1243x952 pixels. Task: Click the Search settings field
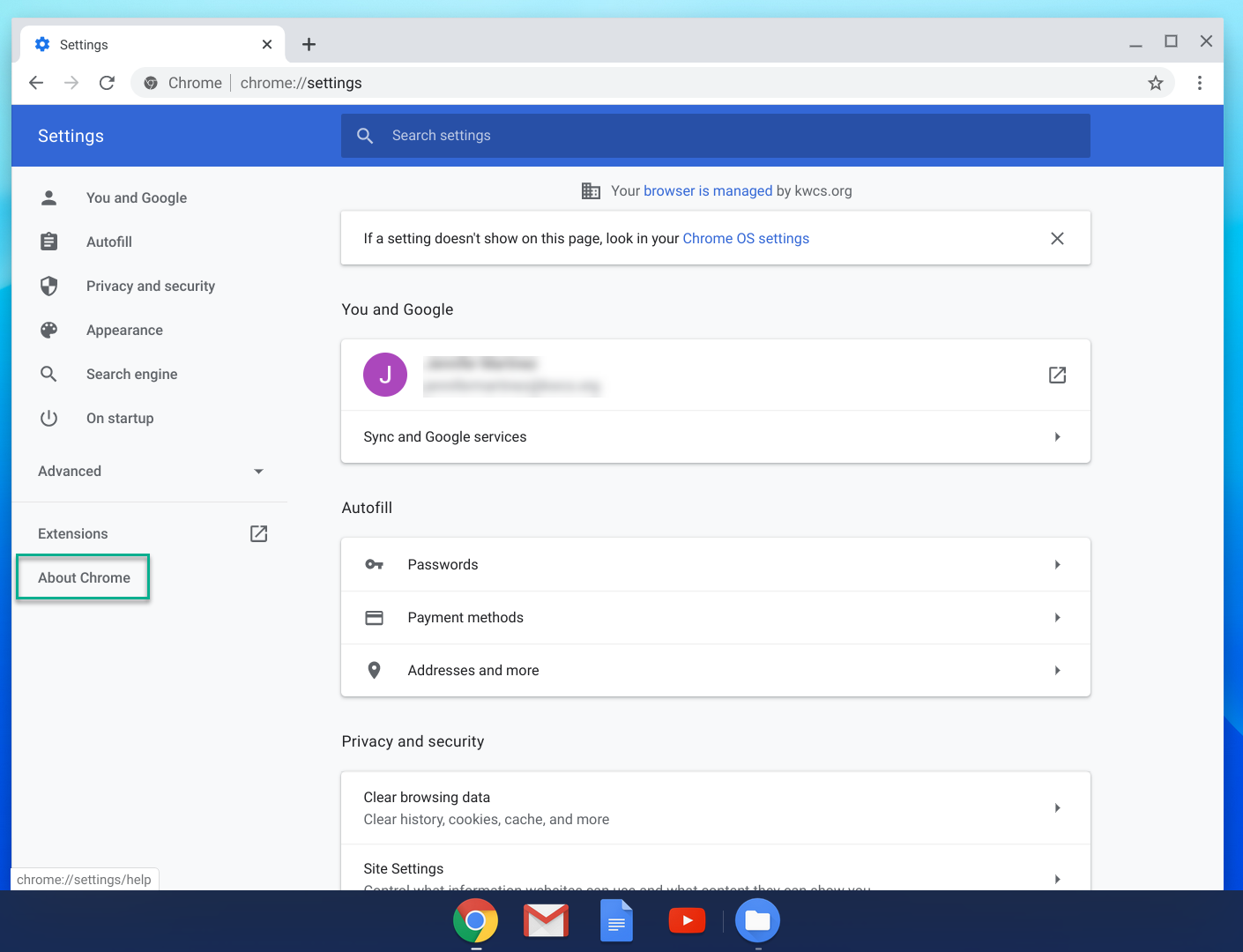point(715,136)
